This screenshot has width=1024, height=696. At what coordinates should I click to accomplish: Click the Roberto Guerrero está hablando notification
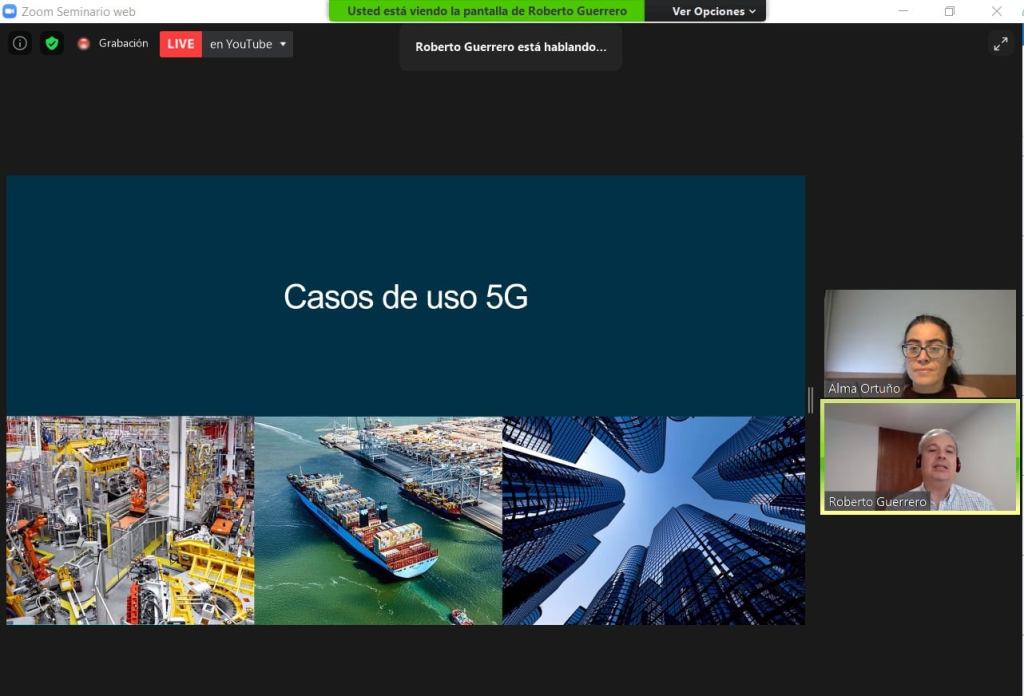click(x=510, y=47)
